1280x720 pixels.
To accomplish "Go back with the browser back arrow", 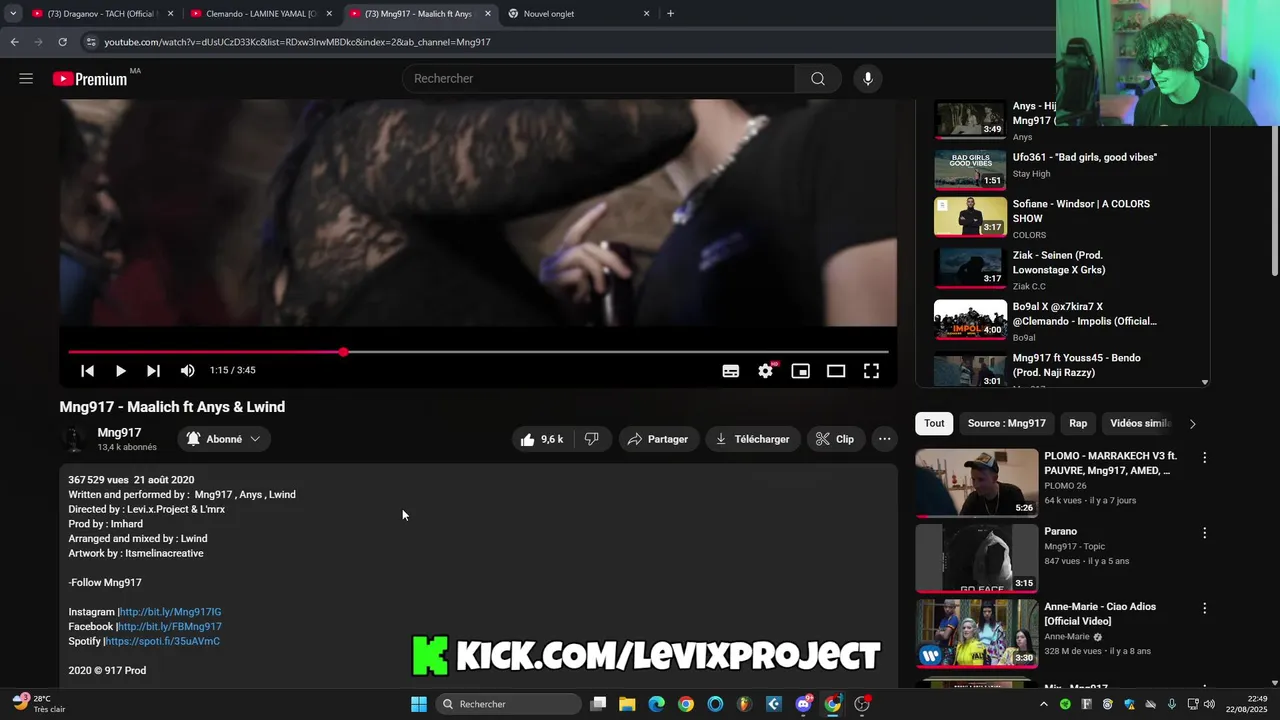I will (x=14, y=42).
